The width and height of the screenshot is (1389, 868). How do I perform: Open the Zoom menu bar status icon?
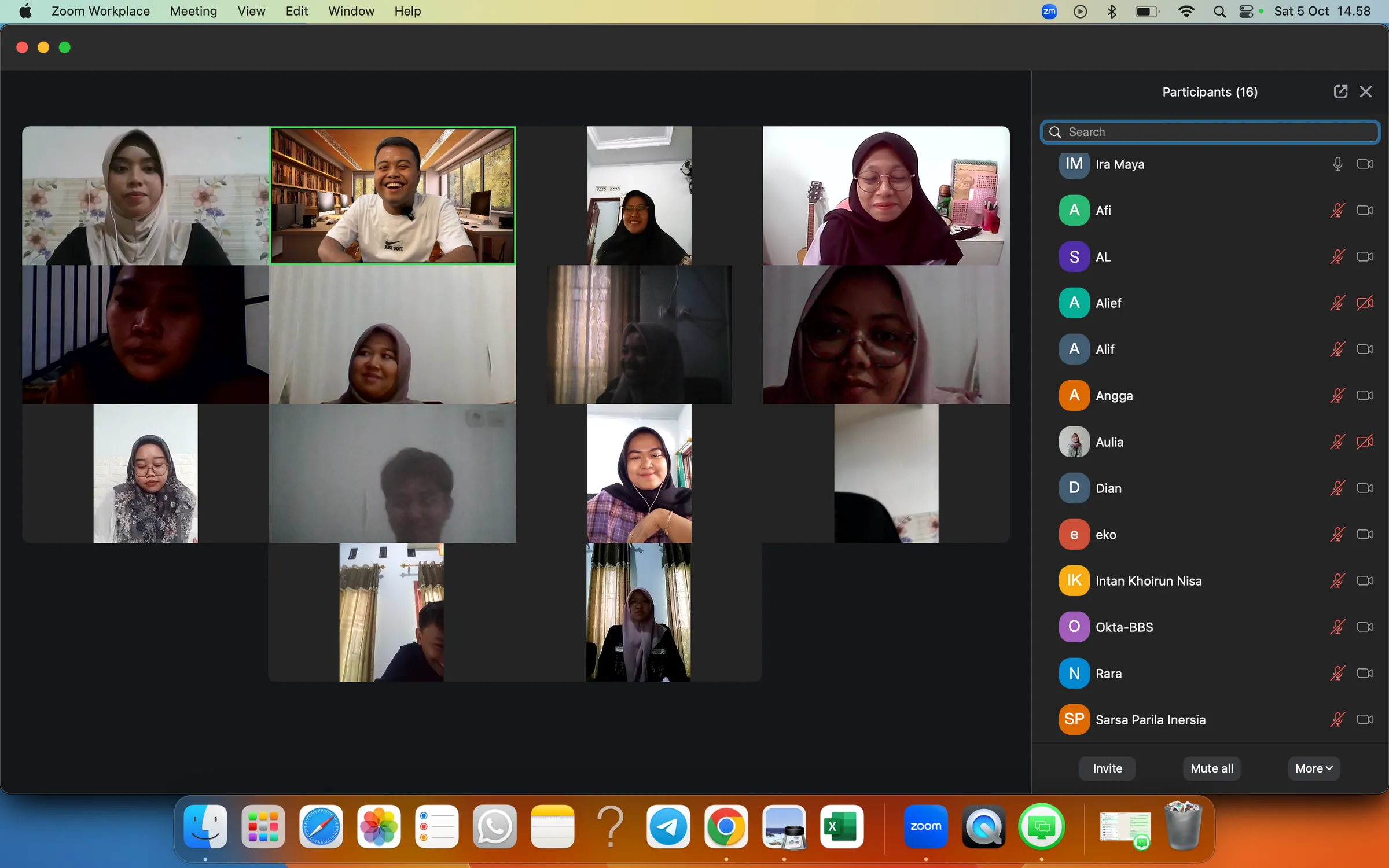(x=1049, y=12)
